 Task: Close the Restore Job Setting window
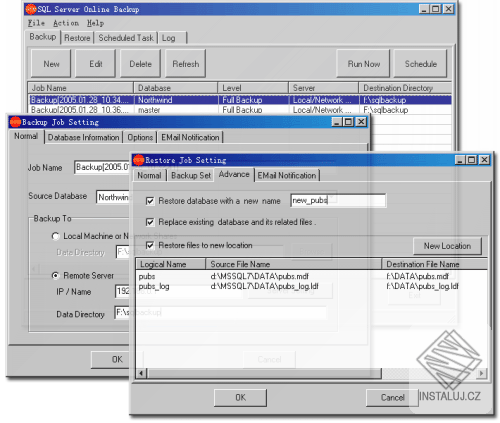484,160
